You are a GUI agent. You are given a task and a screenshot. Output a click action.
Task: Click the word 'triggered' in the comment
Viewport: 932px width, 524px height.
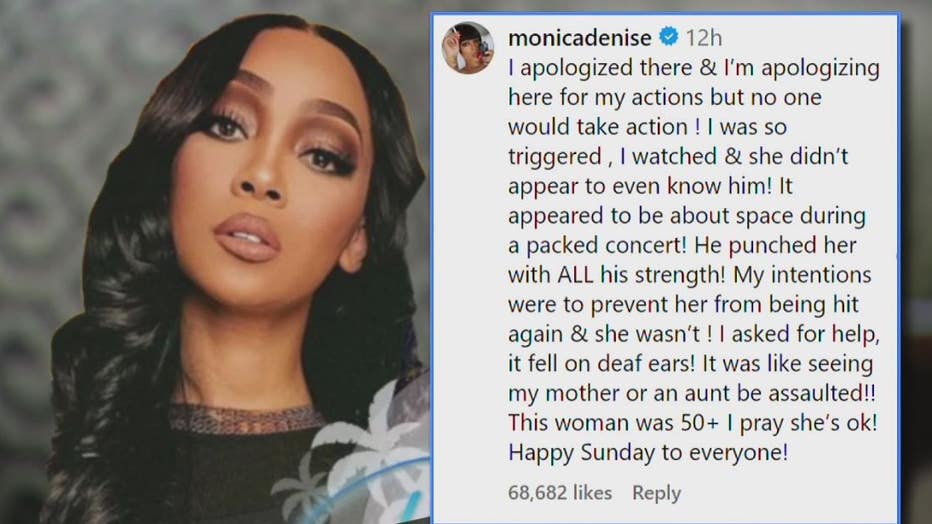click(x=555, y=157)
